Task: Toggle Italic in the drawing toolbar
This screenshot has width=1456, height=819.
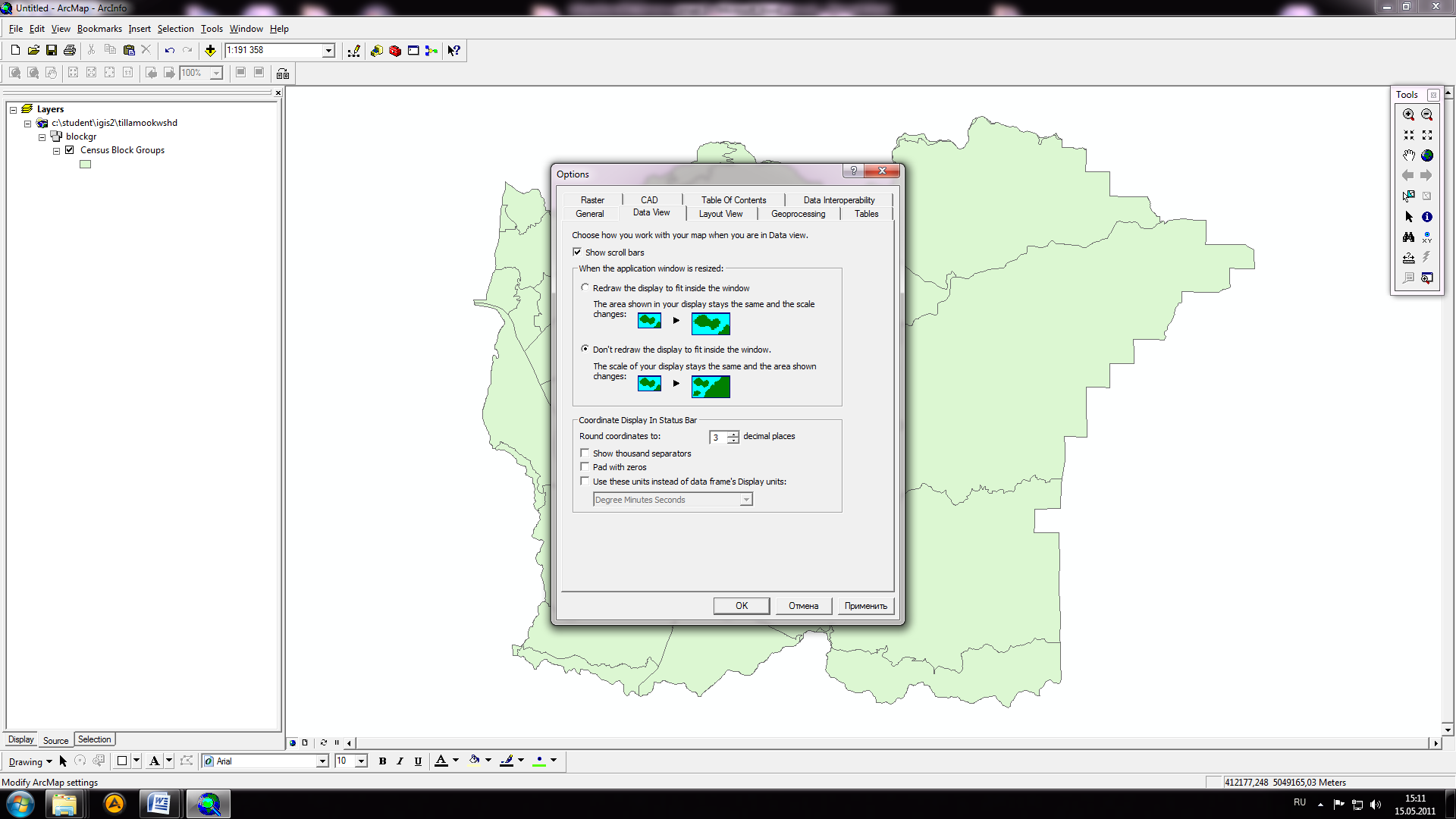Action: coord(400,761)
